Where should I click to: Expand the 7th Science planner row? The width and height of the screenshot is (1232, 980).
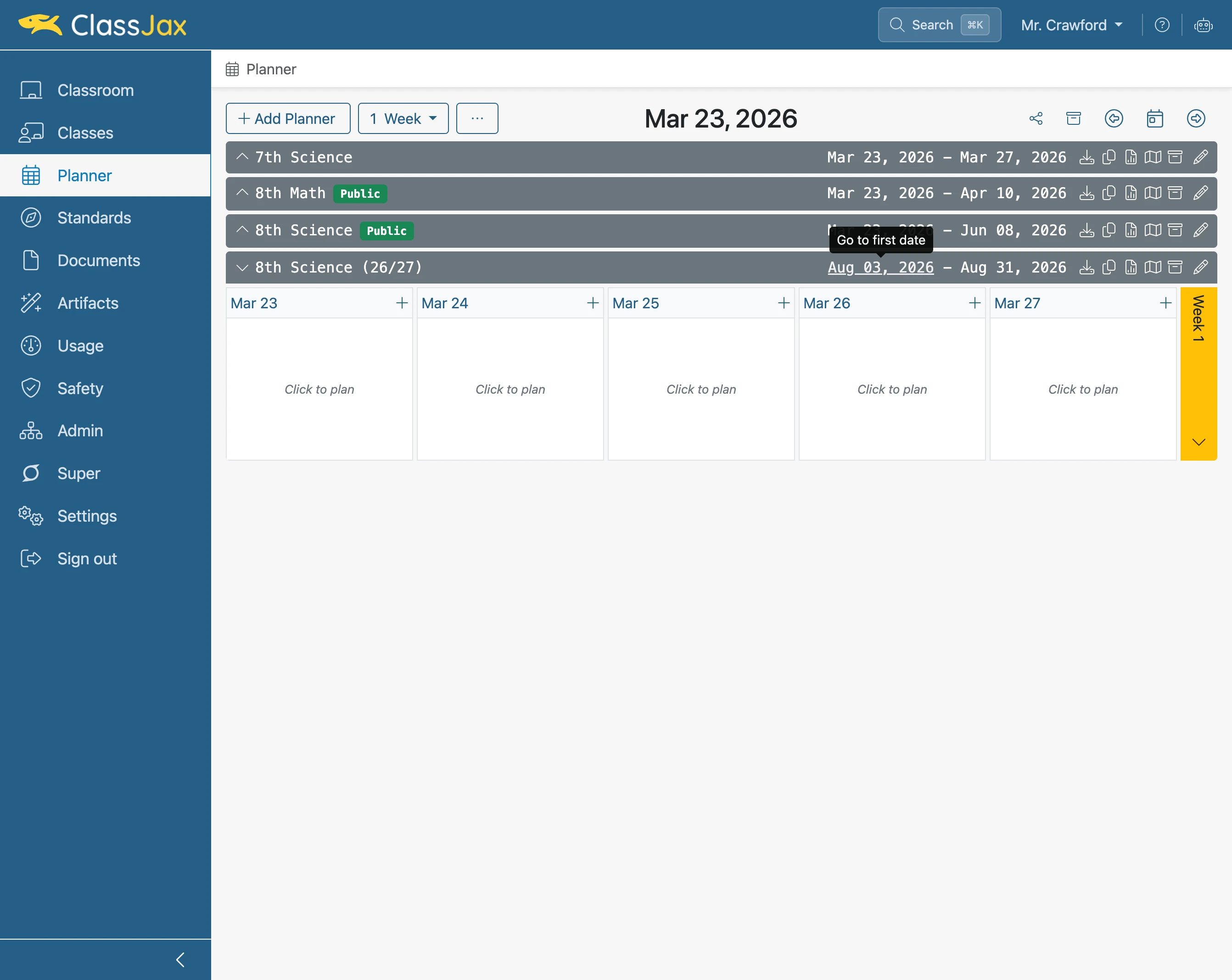click(242, 156)
